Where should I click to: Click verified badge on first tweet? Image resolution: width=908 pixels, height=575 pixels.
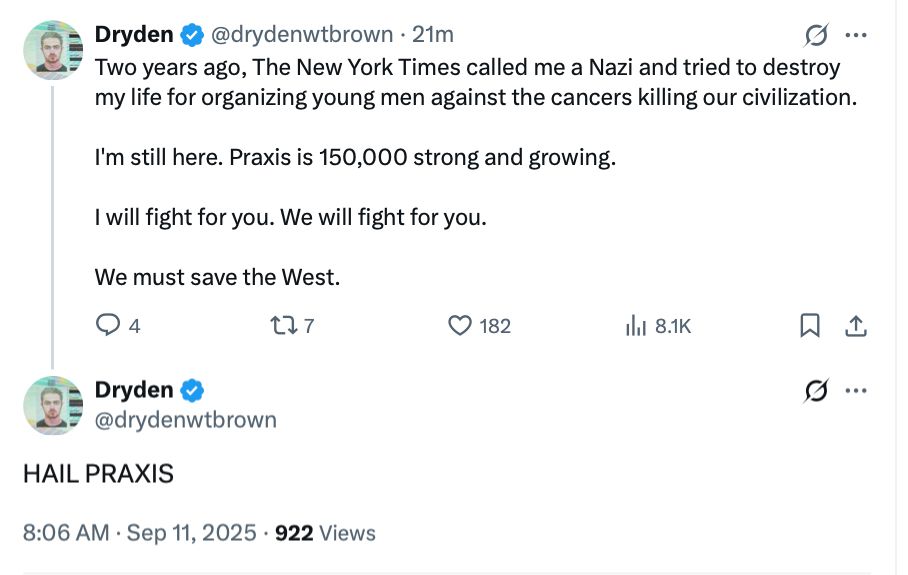pos(192,35)
